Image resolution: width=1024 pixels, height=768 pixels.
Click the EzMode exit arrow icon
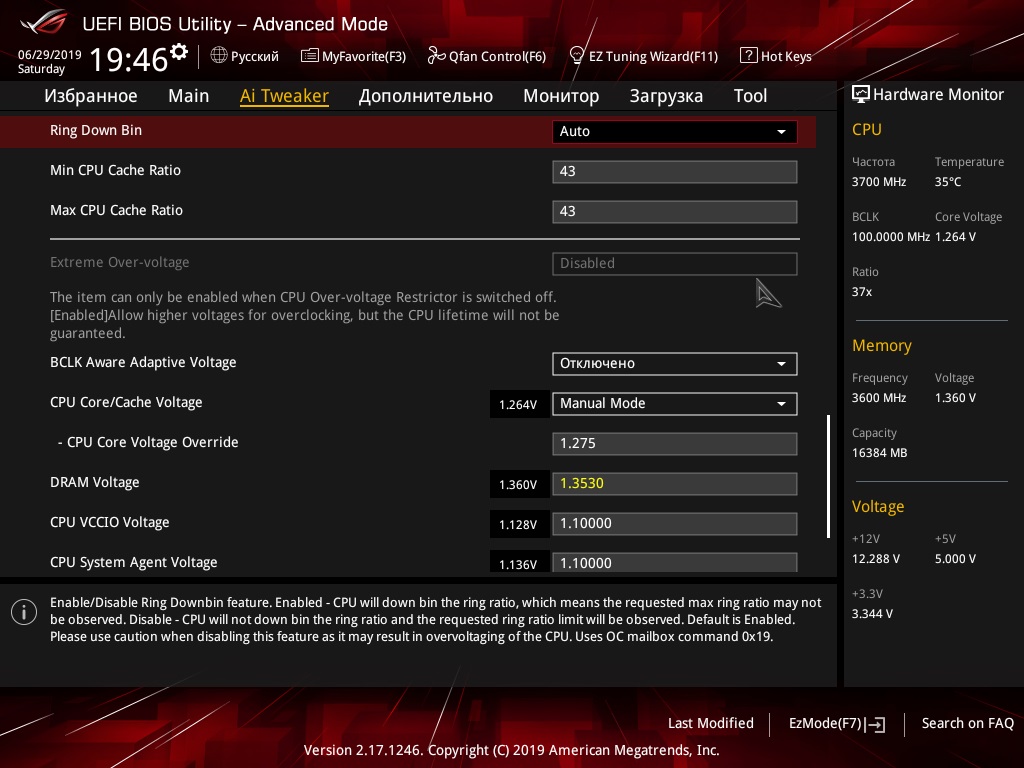coord(876,724)
